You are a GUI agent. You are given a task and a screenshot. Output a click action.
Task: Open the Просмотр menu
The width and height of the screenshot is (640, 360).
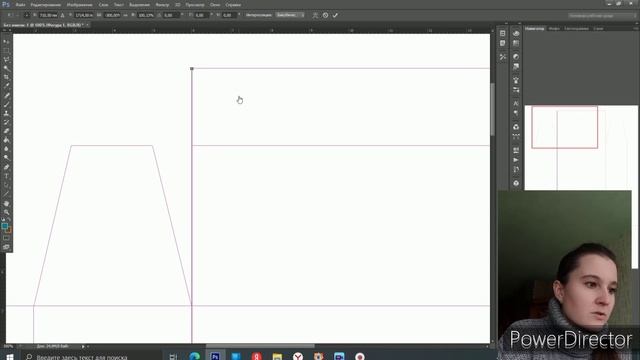(195, 5)
